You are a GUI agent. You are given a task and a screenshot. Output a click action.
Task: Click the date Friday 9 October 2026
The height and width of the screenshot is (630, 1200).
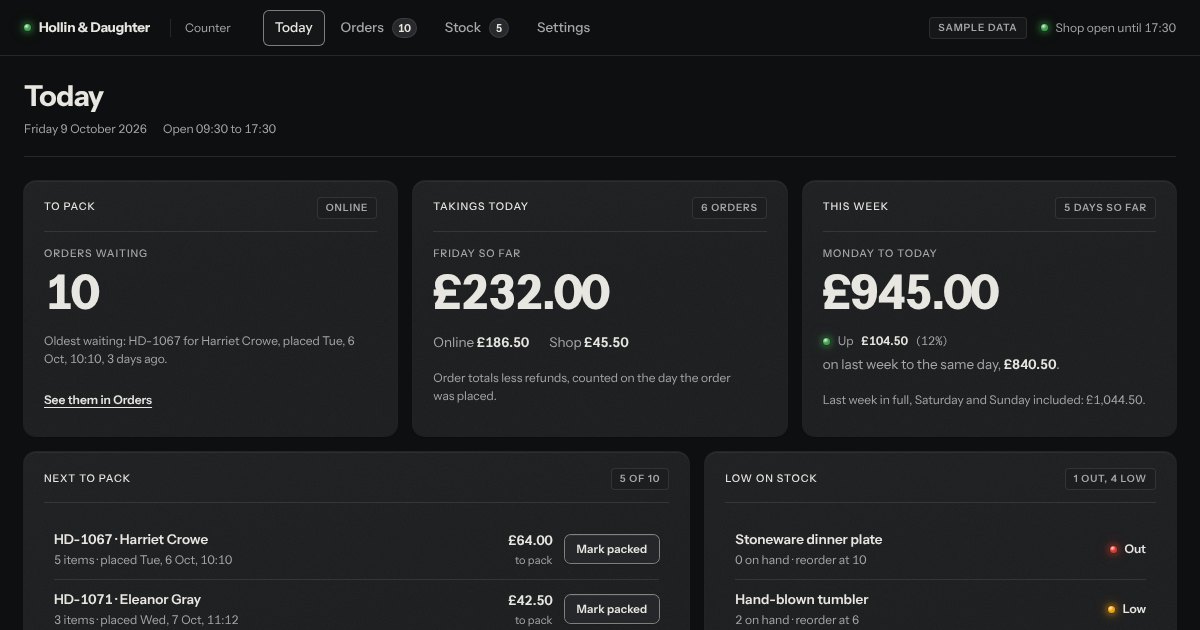click(86, 129)
